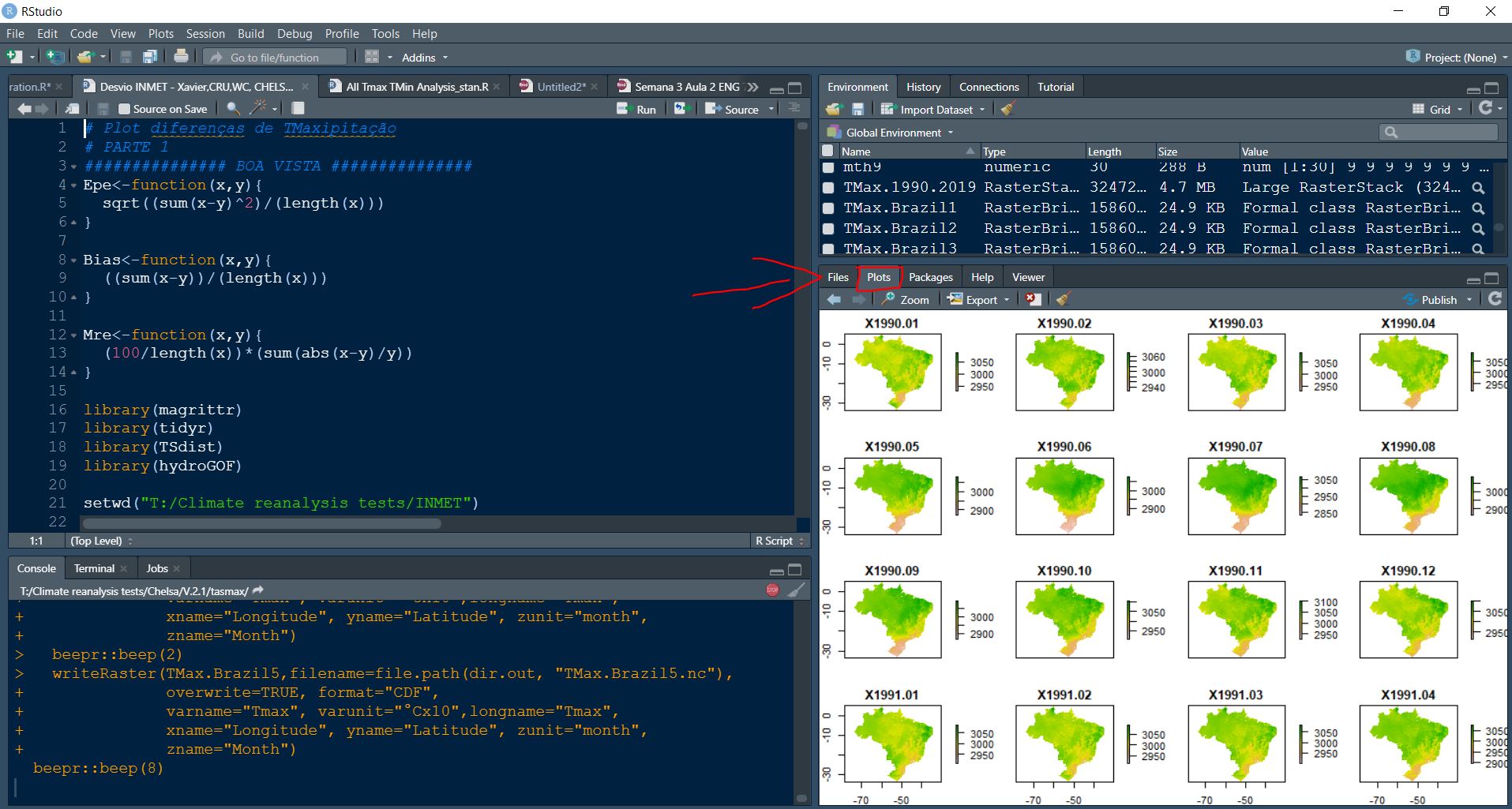
Task: Click the Run button
Action: pos(636,109)
